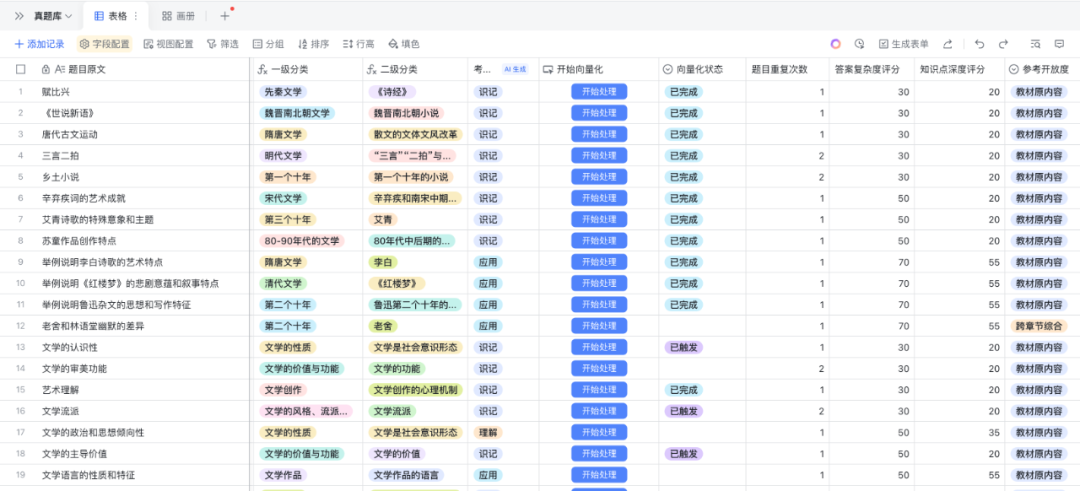Select the cell 乡土小说
Image resolution: width=1080 pixels, height=491 pixels.
pos(145,177)
